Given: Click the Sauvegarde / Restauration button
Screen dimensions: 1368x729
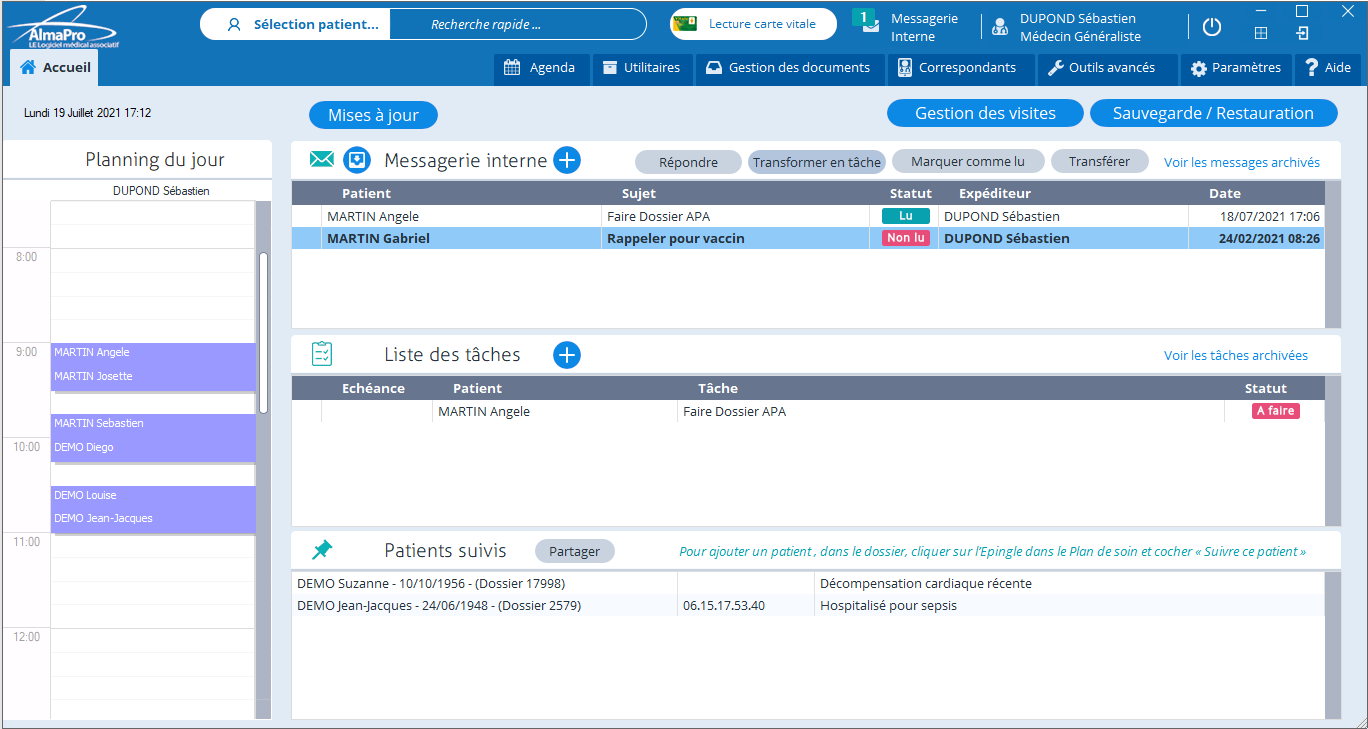Looking at the screenshot, I should (x=1213, y=113).
